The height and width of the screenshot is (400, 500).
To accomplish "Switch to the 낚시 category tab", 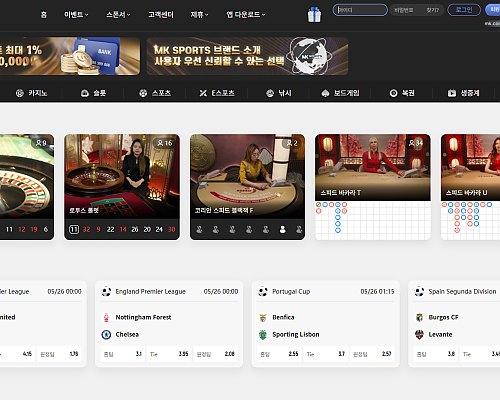I will pyautogui.click(x=279, y=93).
